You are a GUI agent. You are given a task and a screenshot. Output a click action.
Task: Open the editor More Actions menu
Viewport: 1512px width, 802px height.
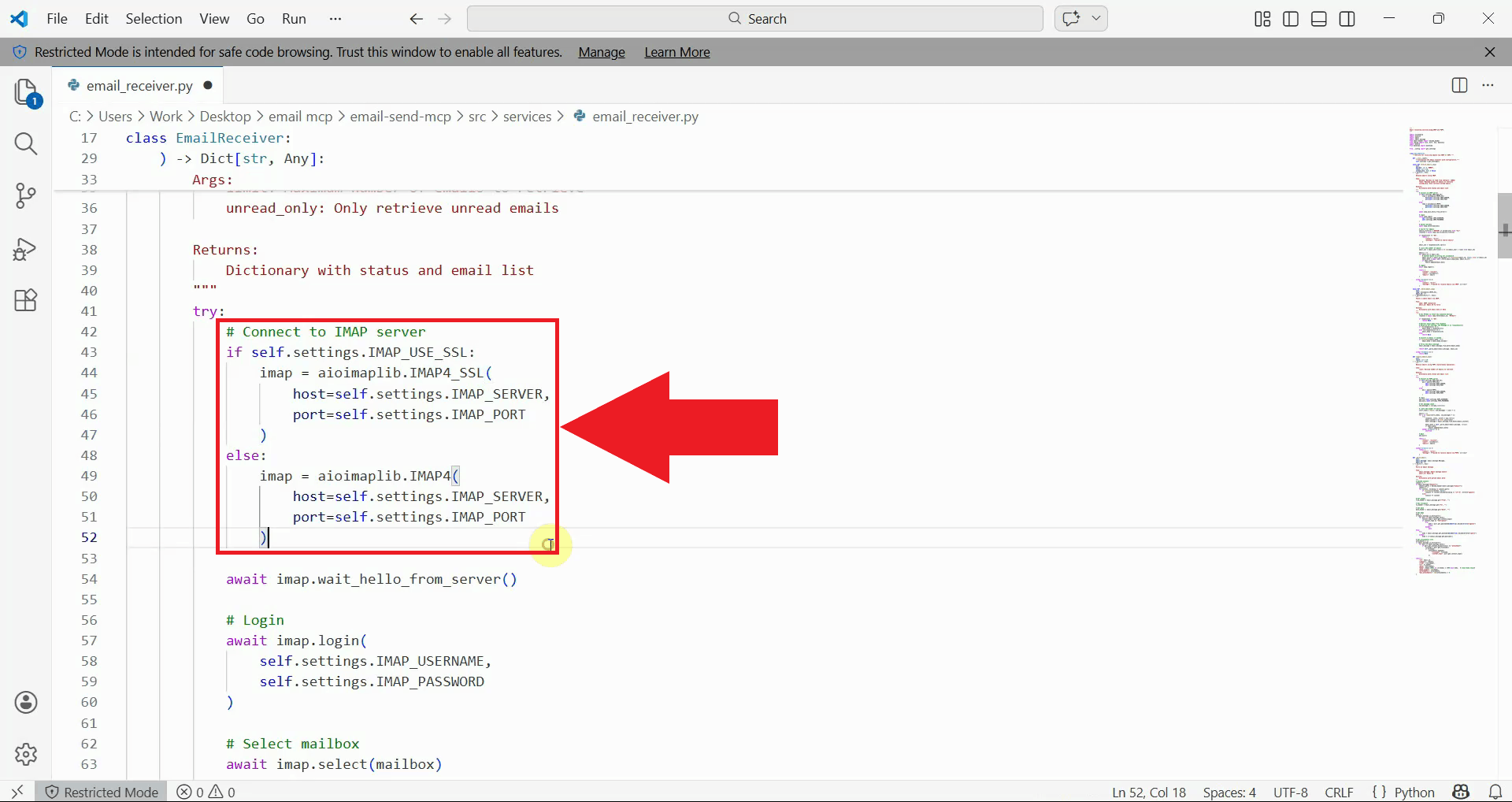pyautogui.click(x=1488, y=85)
